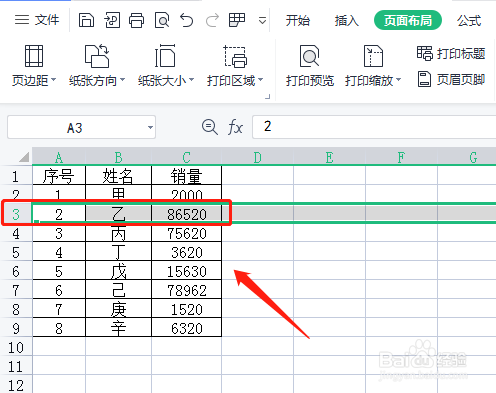The height and width of the screenshot is (393, 496).
Task: Click the cell containing 姓名
Action: (x=119, y=175)
